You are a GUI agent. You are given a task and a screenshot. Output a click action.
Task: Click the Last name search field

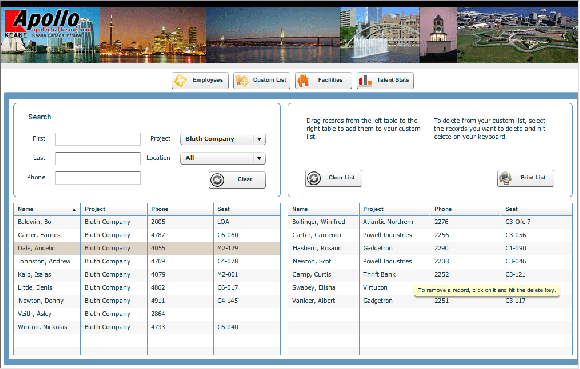coord(98,158)
